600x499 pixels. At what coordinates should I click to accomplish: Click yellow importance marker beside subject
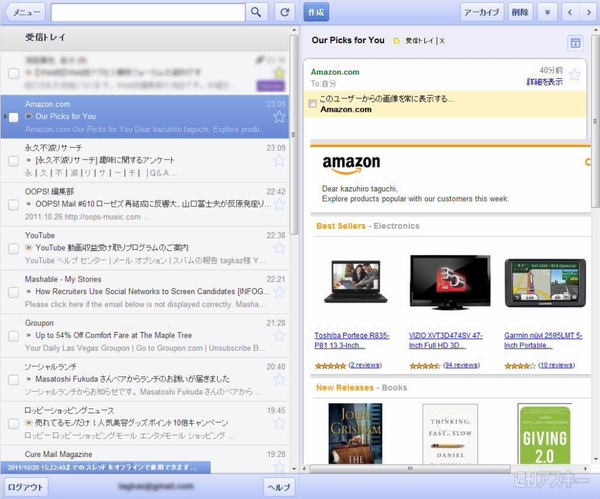point(396,41)
